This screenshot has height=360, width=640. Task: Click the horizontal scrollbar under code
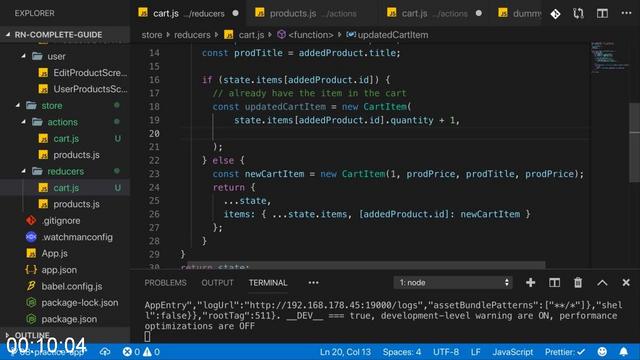(x=366, y=265)
